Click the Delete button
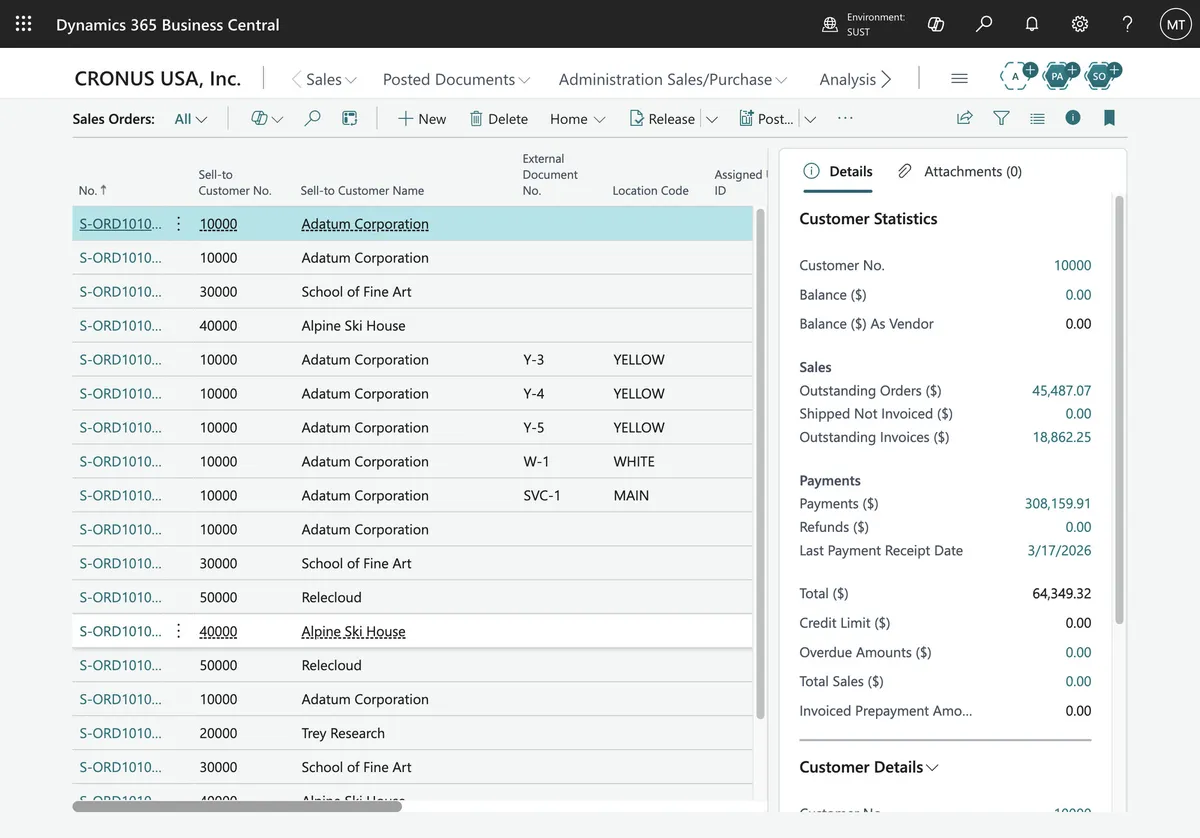The width and height of the screenshot is (1200, 838). coord(498,118)
